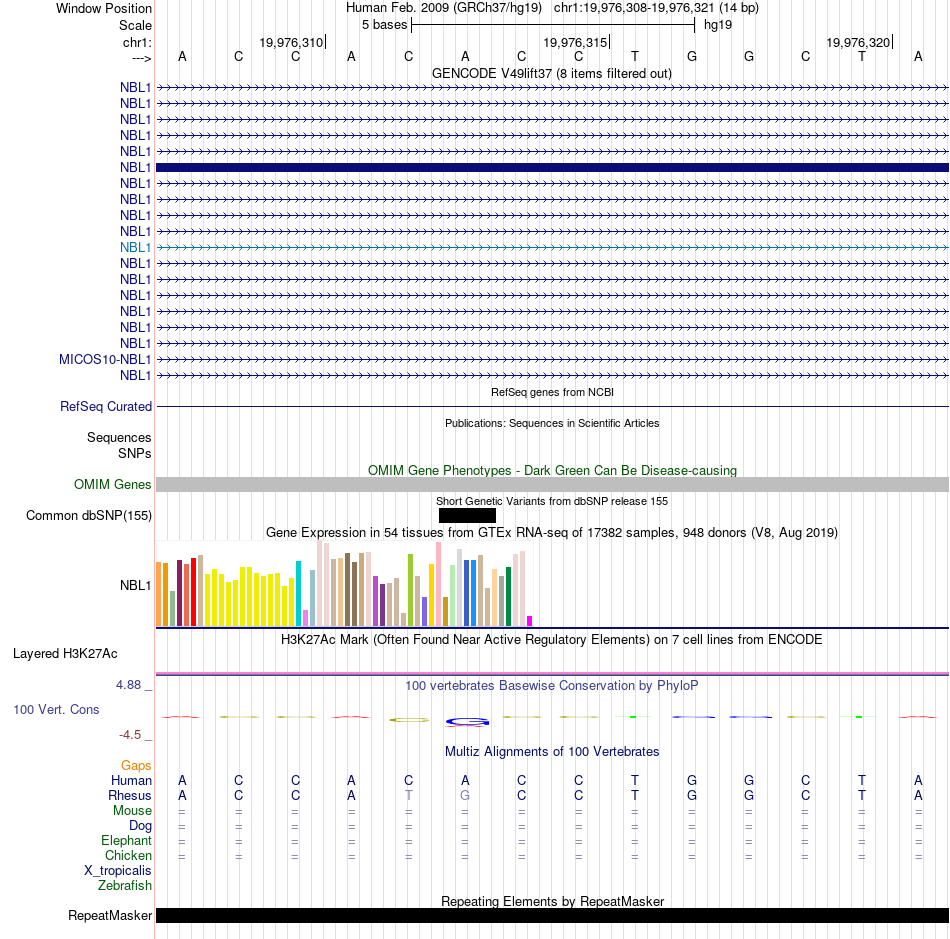Click the 19,976,315 position marker
This screenshot has width=950, height=939.
pyautogui.click(x=575, y=42)
